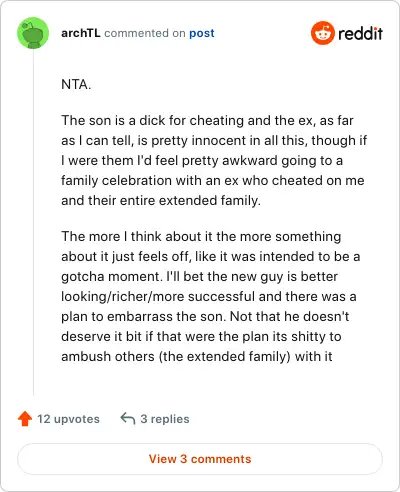Click the "commented on" text
Image resolution: width=400 pixels, height=492 pixels.
pyautogui.click(x=145, y=33)
